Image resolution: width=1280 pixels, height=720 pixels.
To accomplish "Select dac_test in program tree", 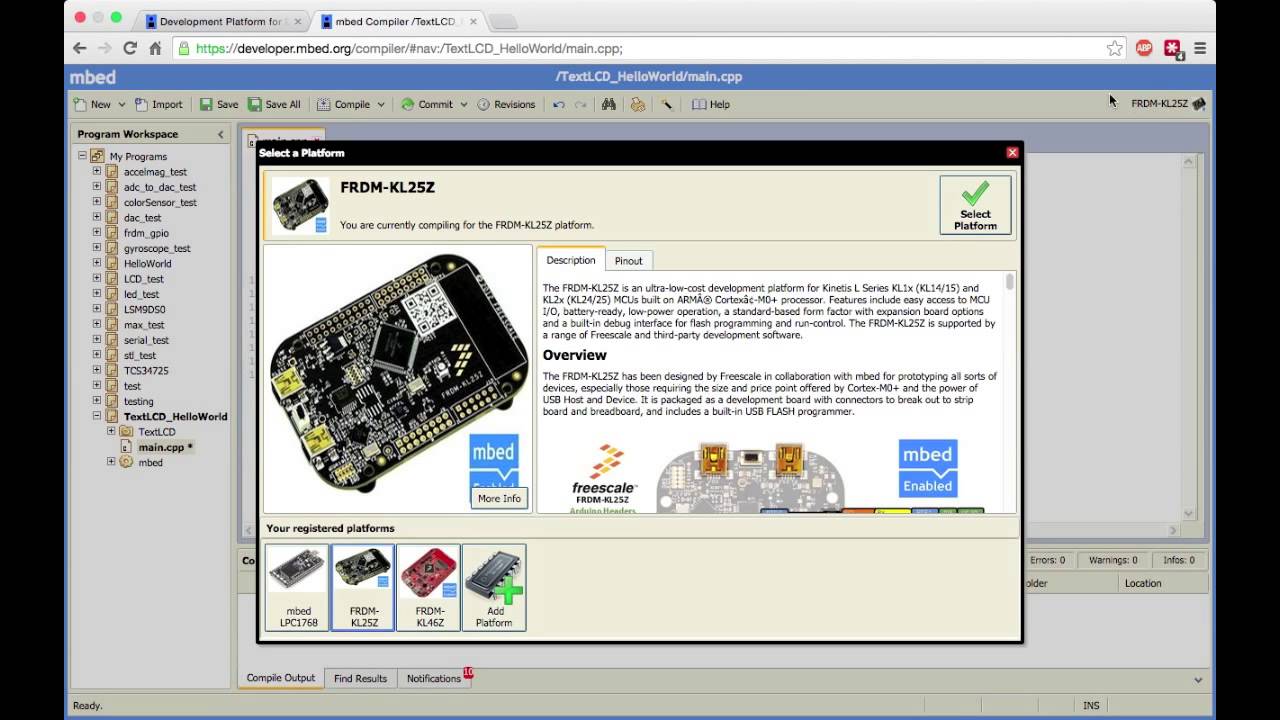I will [143, 217].
